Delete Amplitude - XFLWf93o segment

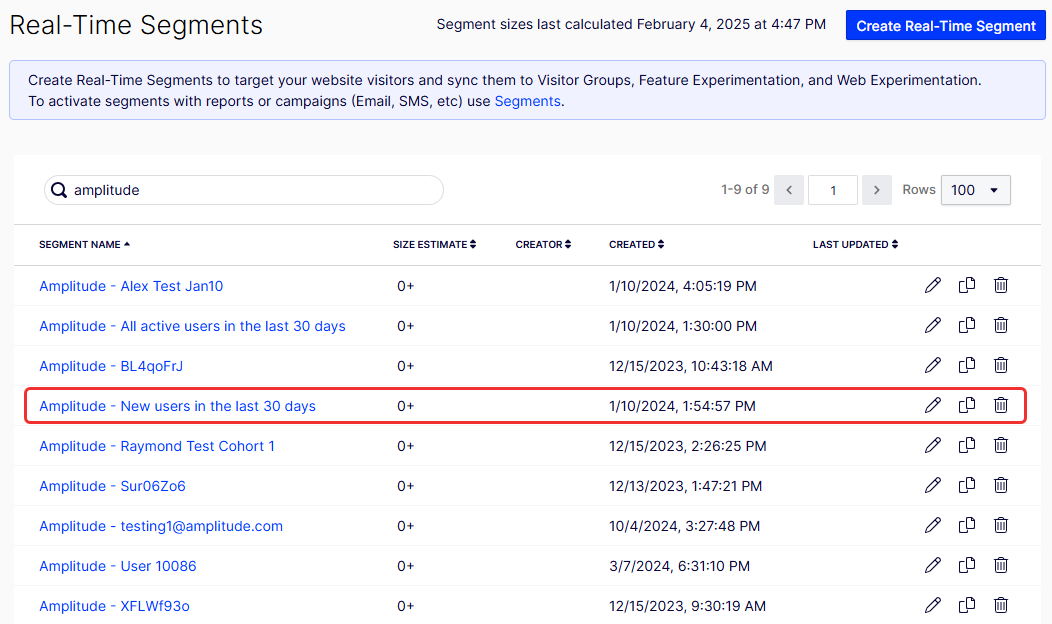click(x=1000, y=605)
